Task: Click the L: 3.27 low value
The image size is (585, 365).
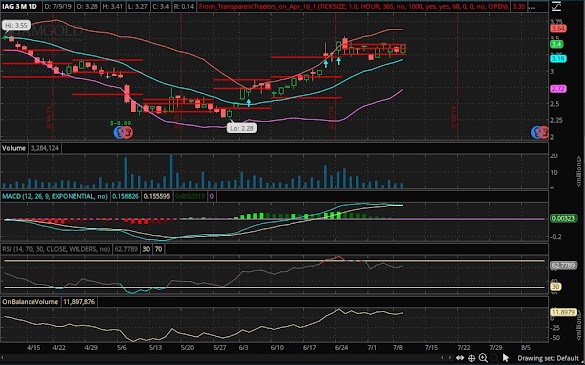Action: click(x=139, y=7)
